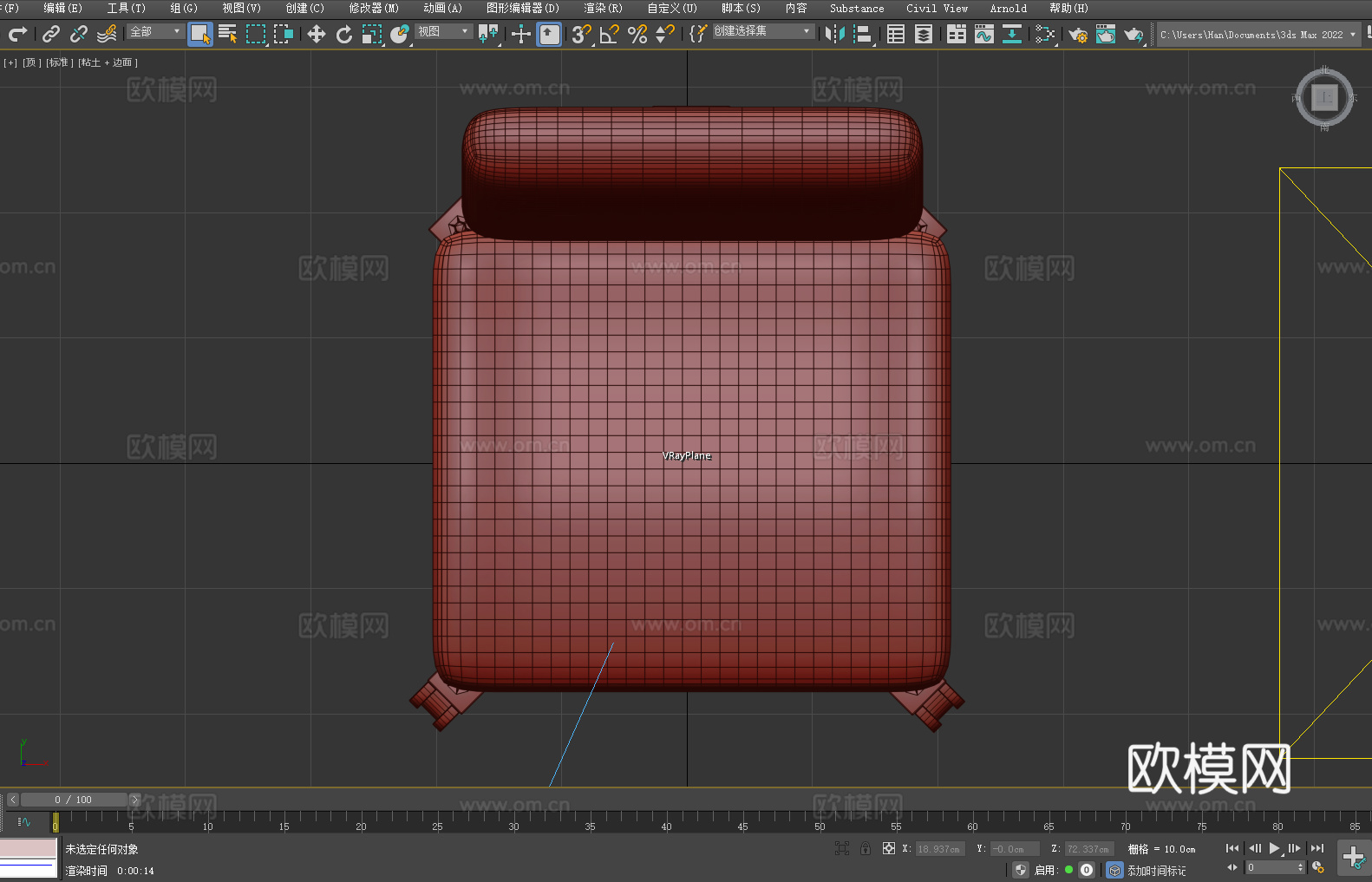Click the [顶] viewport view label
This screenshot has height=882, width=1372.
pyautogui.click(x=32, y=62)
